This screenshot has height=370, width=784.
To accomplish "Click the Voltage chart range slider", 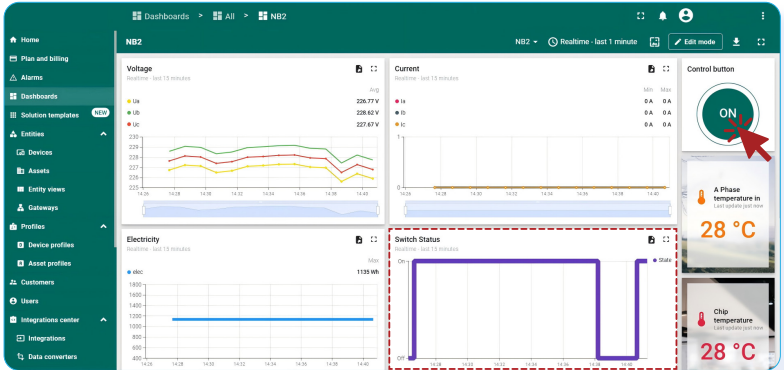I will [x=260, y=209].
